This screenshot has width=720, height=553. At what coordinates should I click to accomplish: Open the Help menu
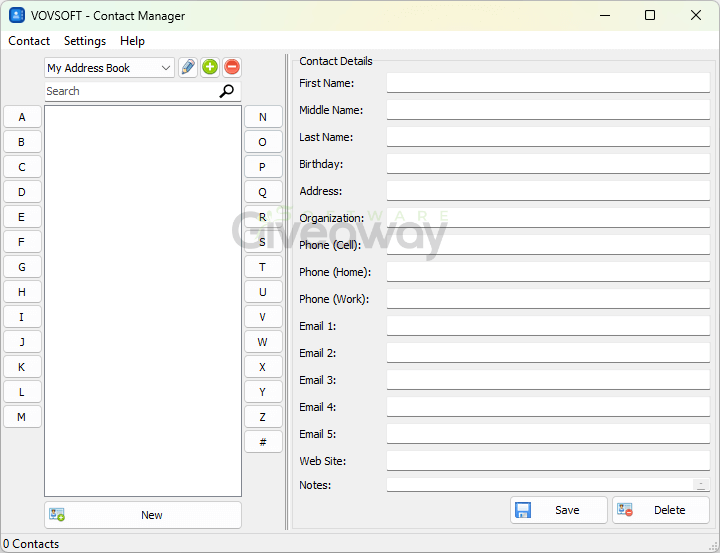click(132, 41)
